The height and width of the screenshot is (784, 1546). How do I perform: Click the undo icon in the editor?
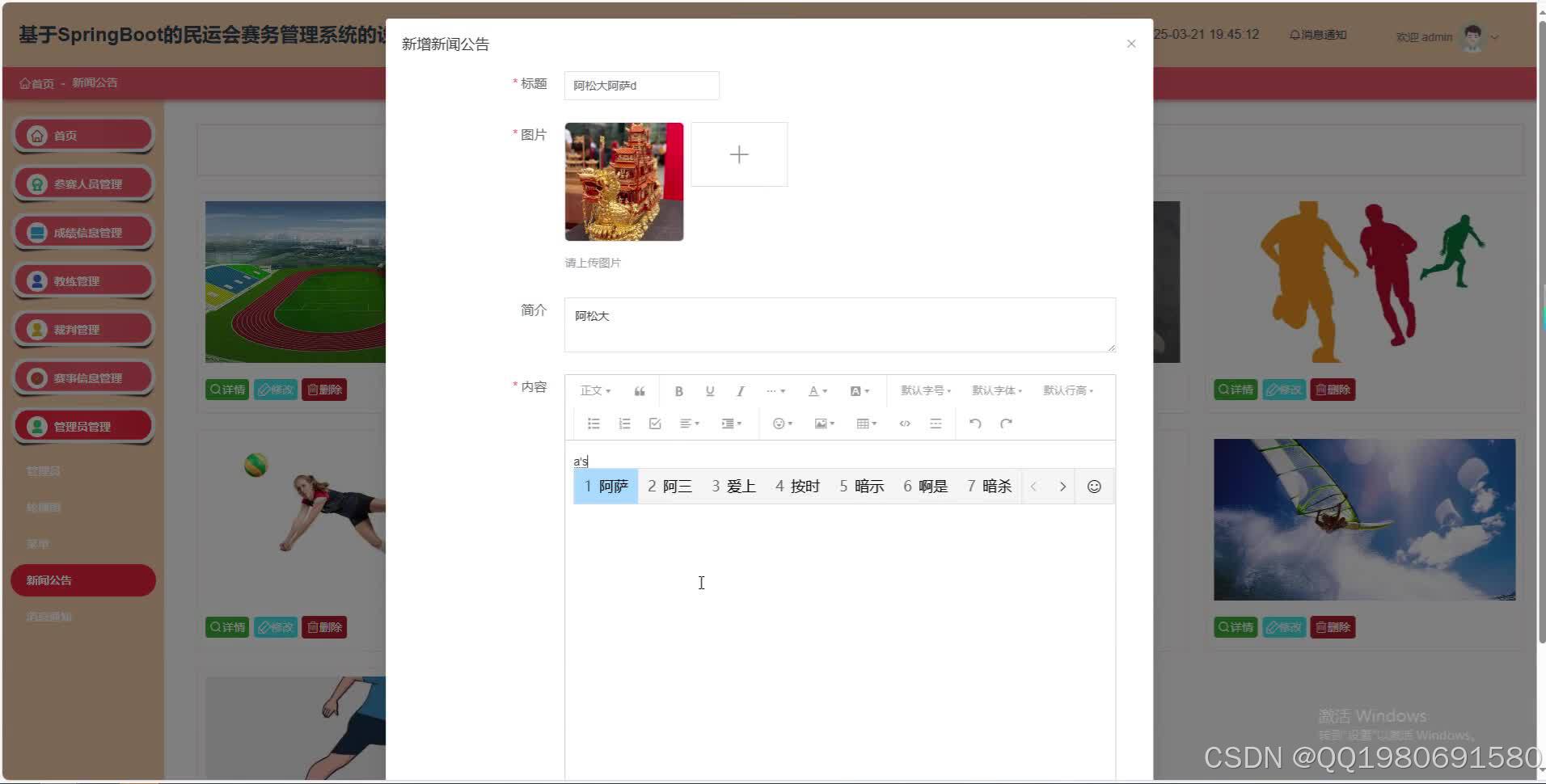pos(975,423)
